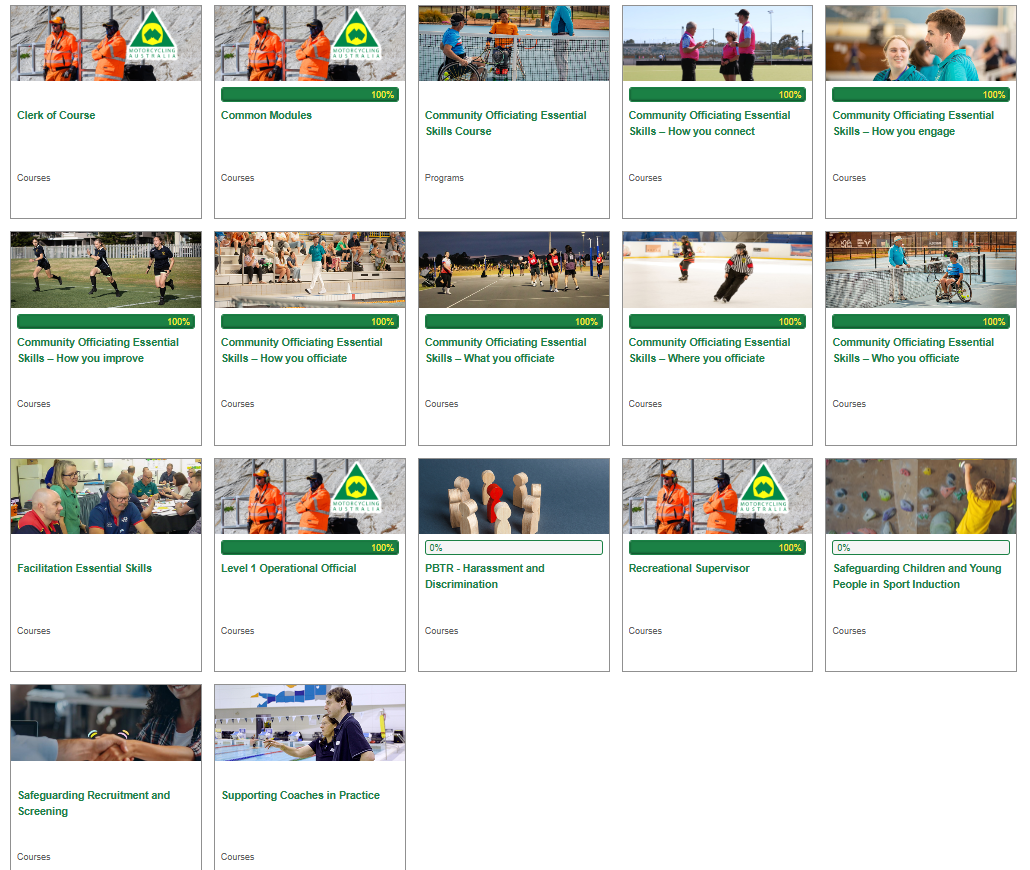The height and width of the screenshot is (870, 1030).
Task: Click the Where you officiate ice rink thumbnail
Action: tap(717, 269)
